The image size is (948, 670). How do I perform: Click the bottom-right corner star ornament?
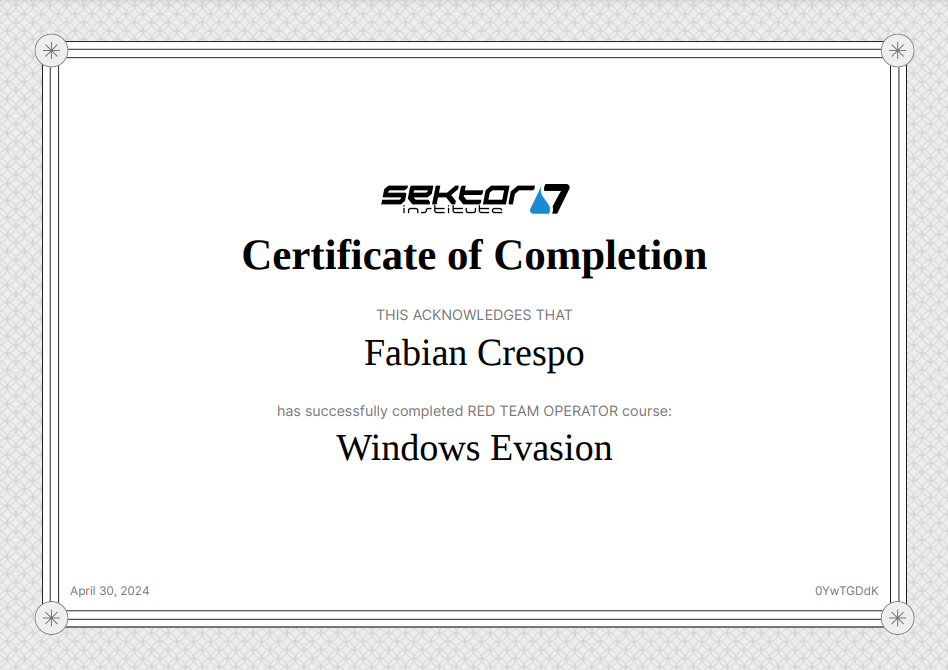897,618
